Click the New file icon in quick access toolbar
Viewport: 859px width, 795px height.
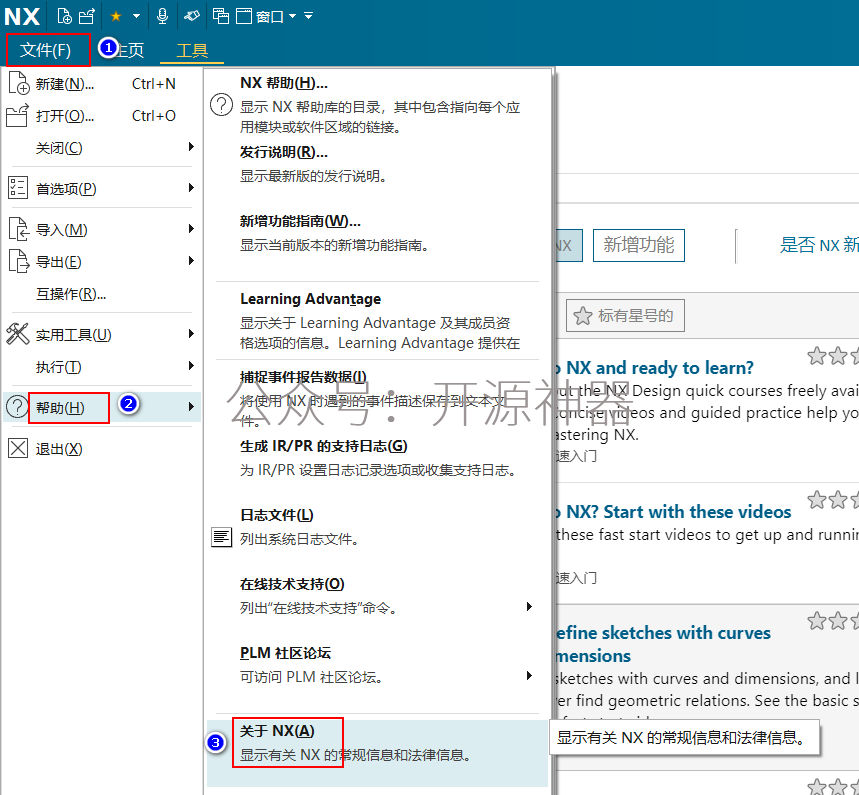[x=65, y=16]
